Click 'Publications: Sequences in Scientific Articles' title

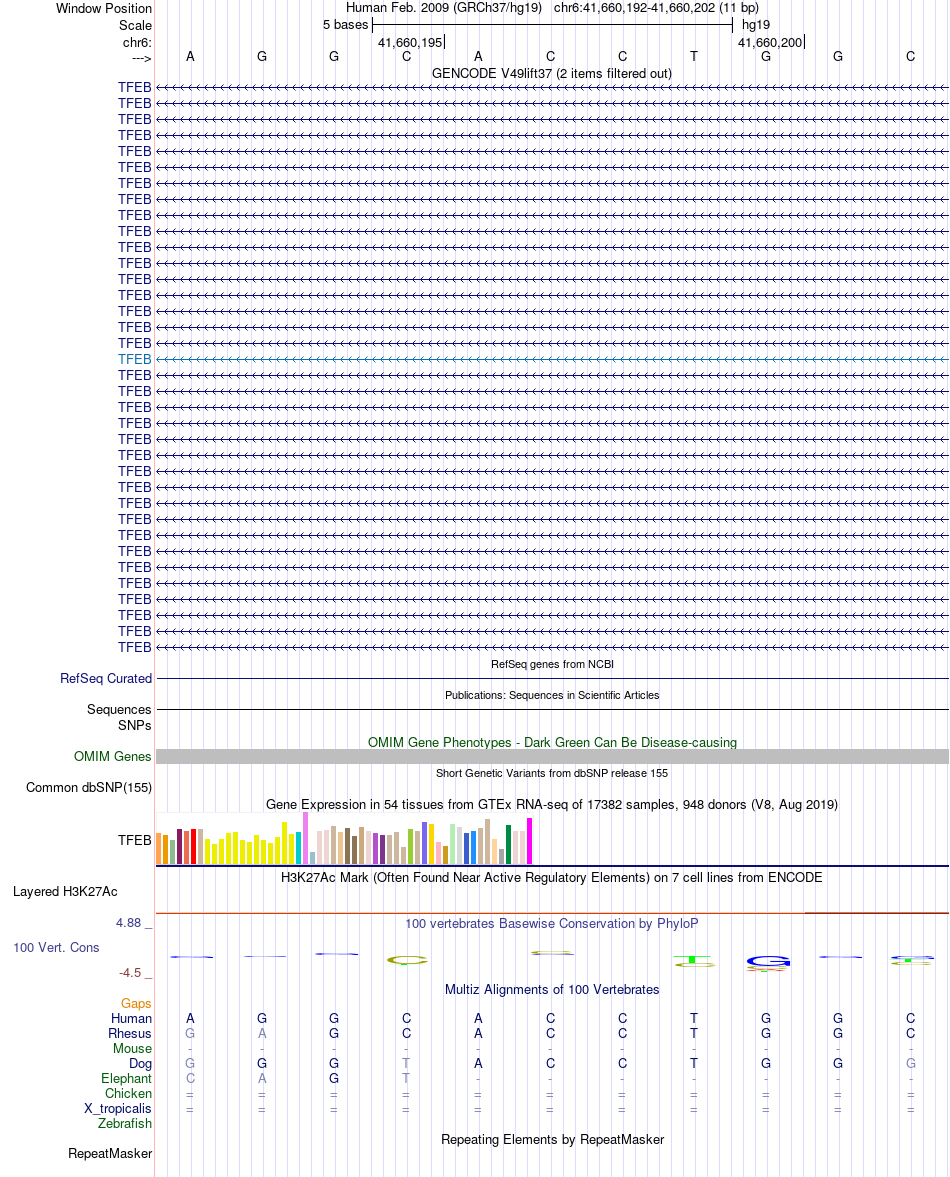552,695
